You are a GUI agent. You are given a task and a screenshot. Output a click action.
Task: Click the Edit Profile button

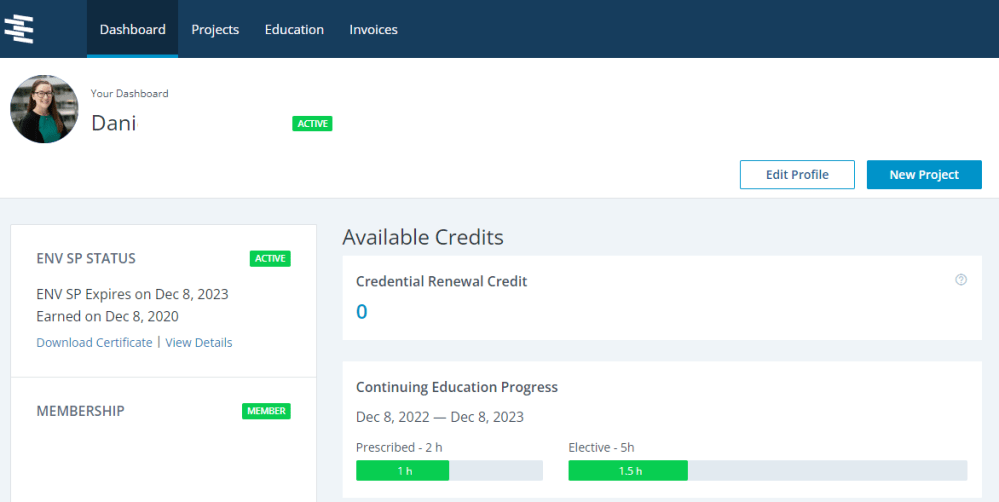797,174
